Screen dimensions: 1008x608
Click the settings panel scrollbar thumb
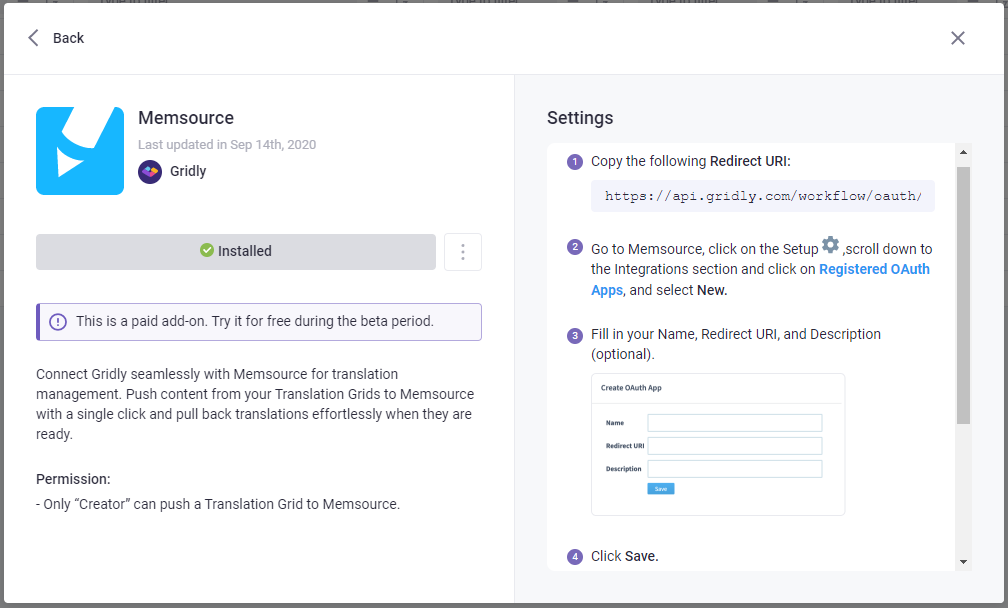(963, 295)
